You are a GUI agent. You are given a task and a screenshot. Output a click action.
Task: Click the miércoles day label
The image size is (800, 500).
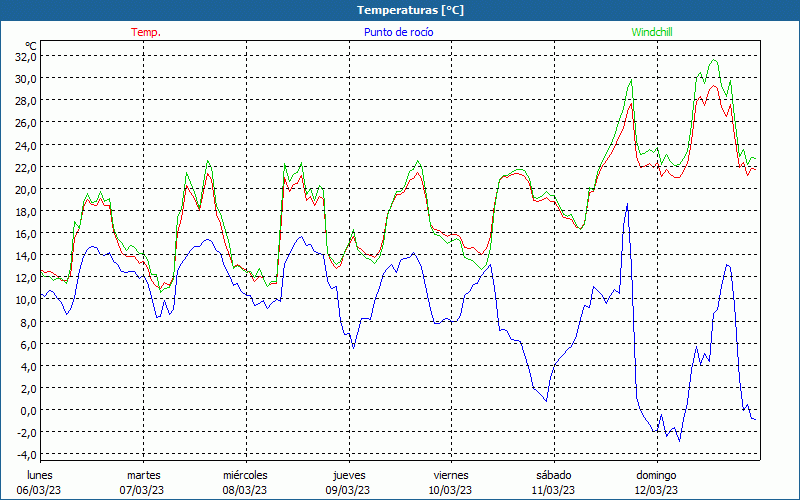(x=245, y=475)
